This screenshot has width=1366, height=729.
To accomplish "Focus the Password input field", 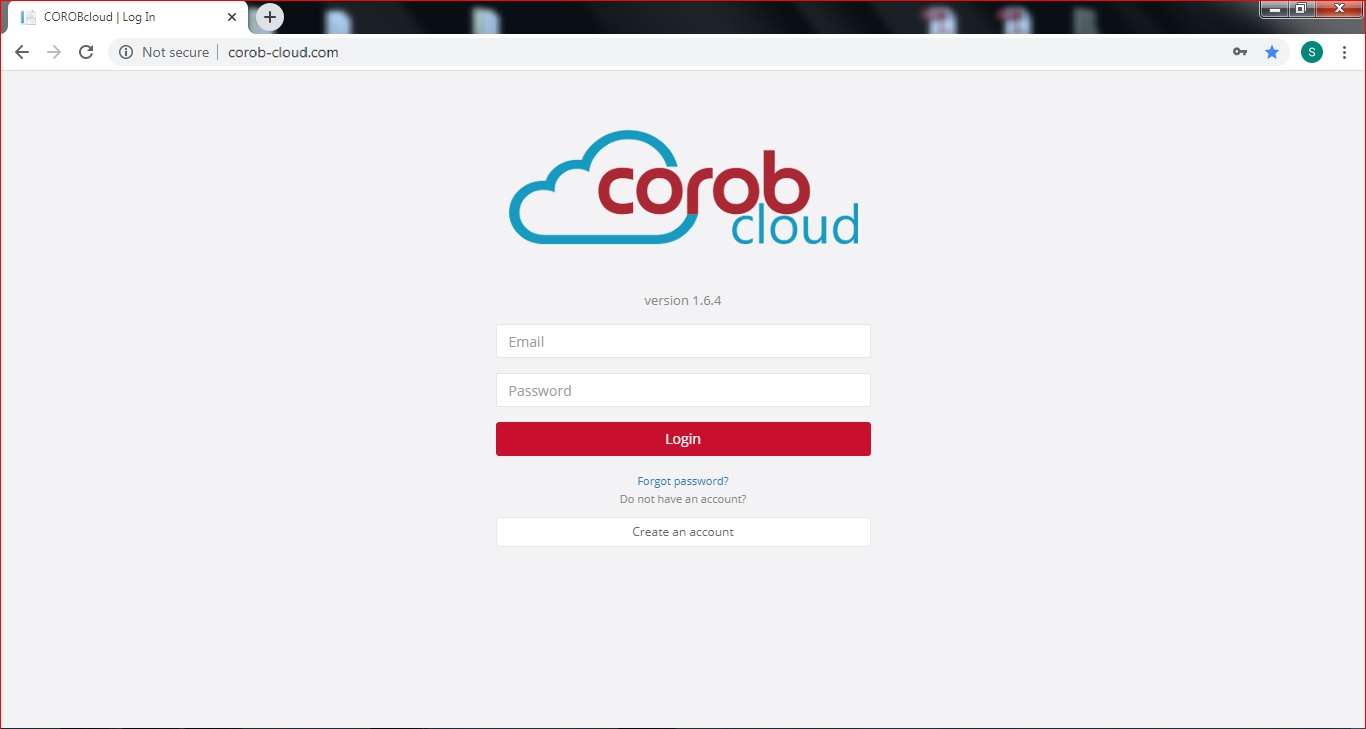I will pyautogui.click(x=683, y=390).
